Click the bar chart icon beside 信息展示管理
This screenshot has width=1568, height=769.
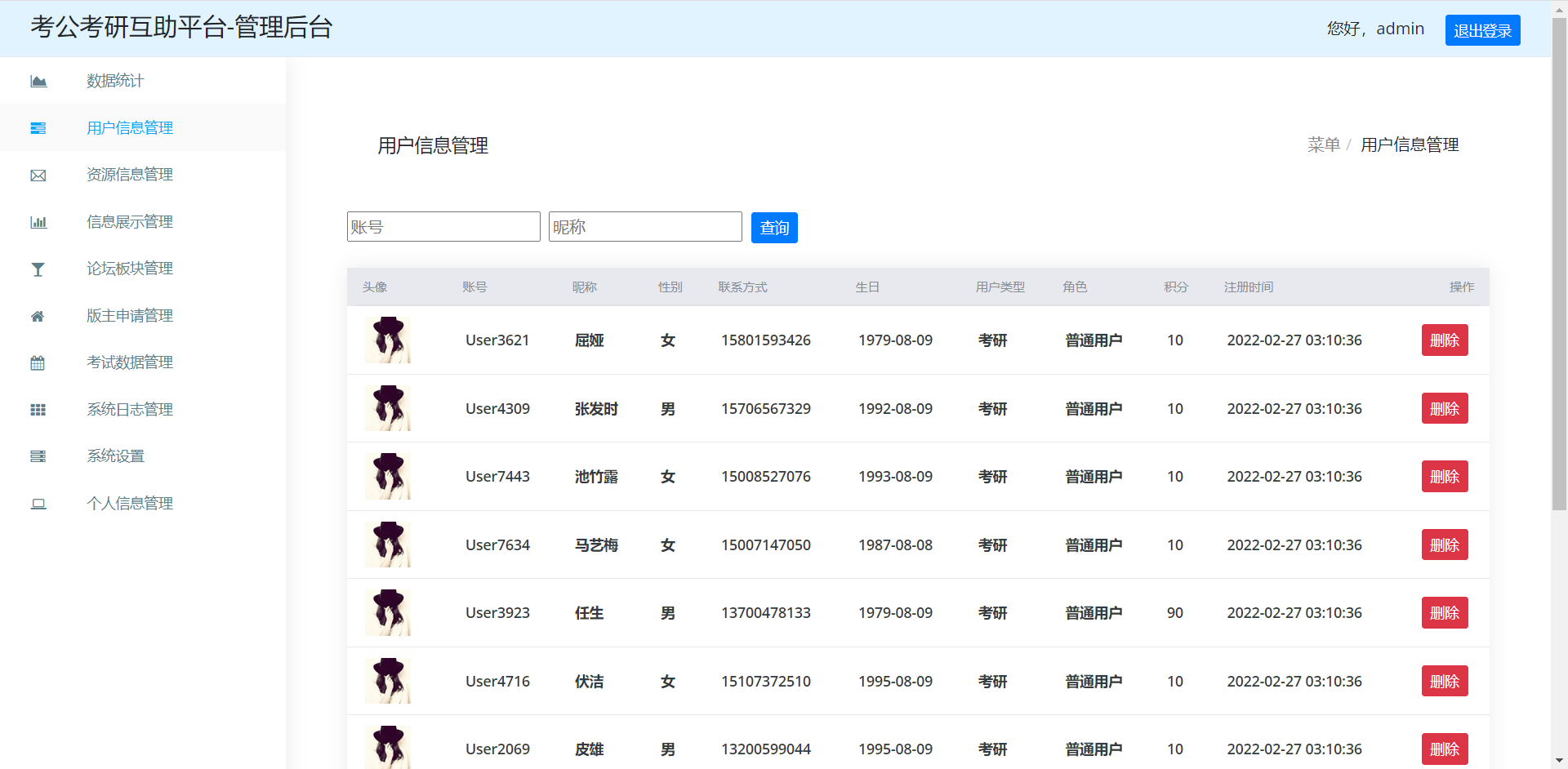tap(38, 222)
